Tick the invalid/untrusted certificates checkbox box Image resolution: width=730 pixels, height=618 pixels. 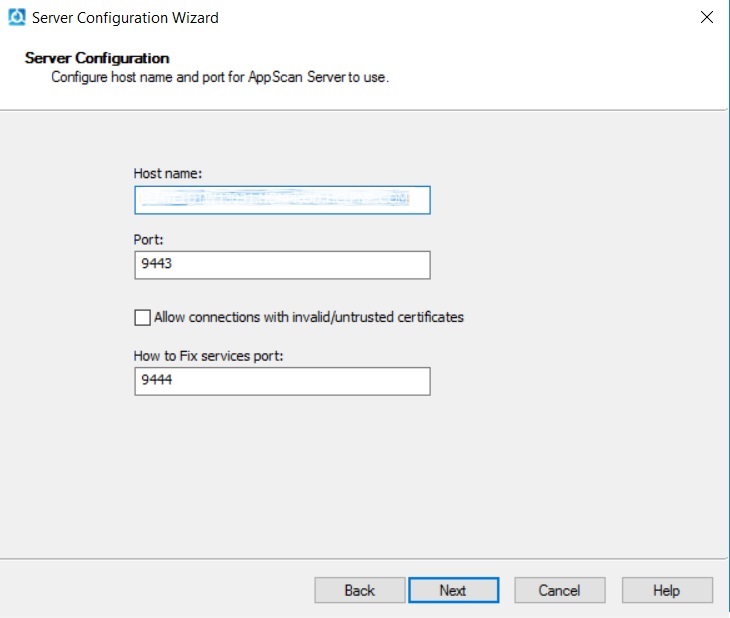142,318
